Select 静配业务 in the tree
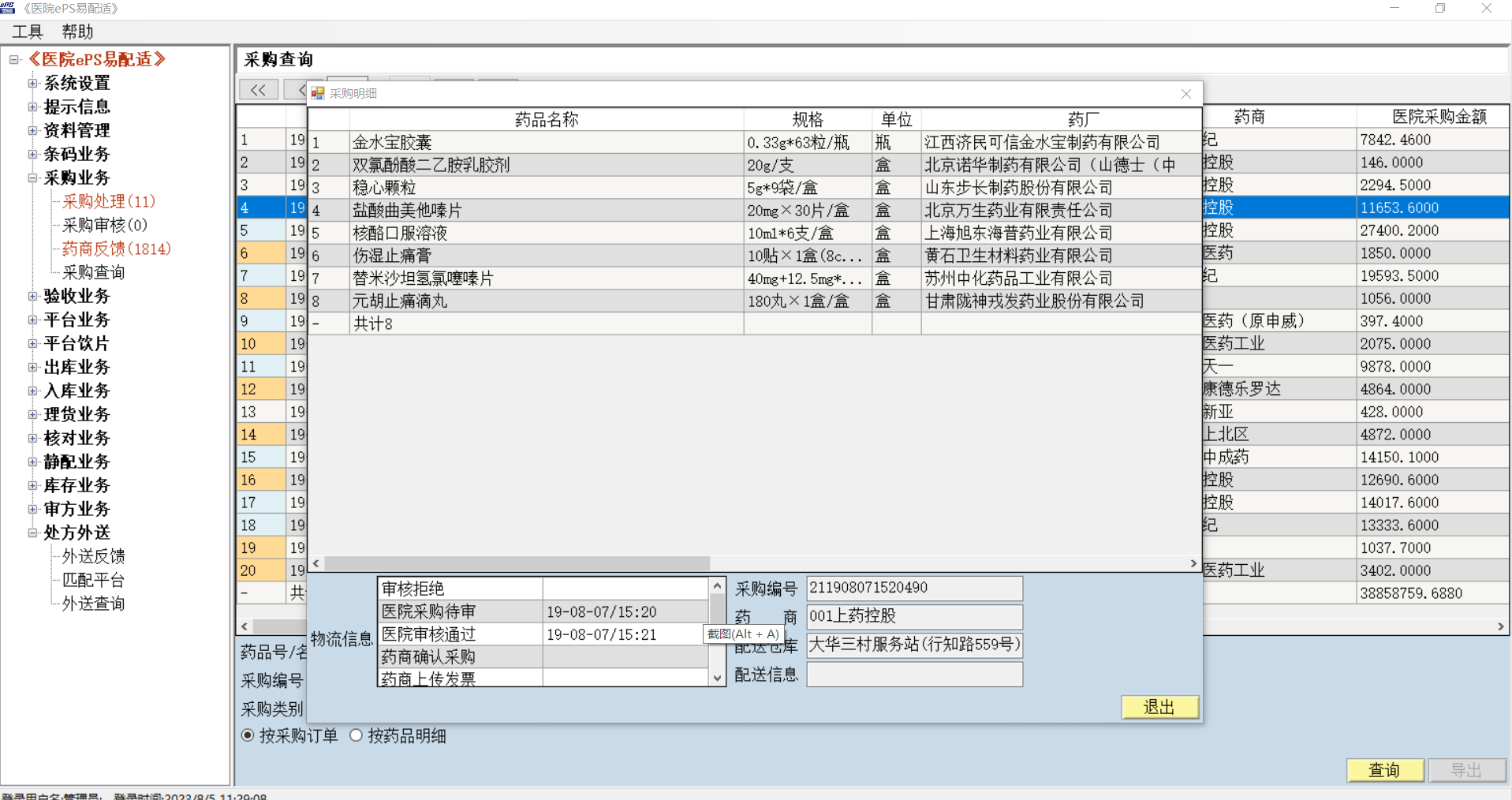The image size is (1512, 800). [77, 462]
